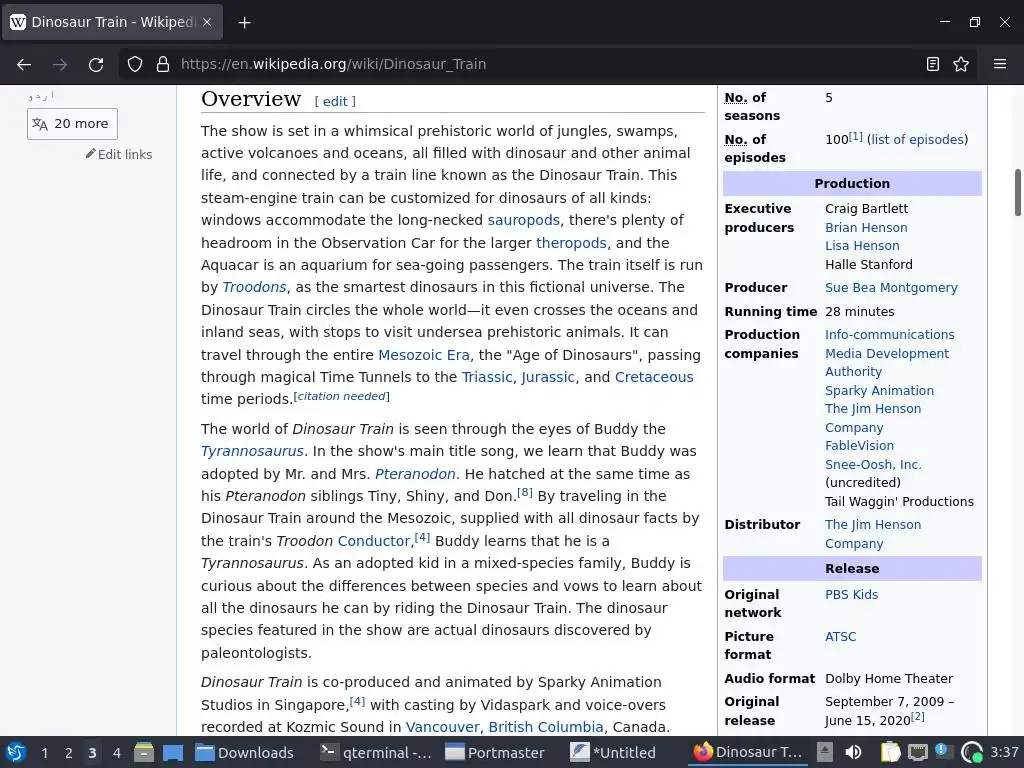1024x768 pixels.
Task: Open list of episodes link
Action: click(917, 140)
